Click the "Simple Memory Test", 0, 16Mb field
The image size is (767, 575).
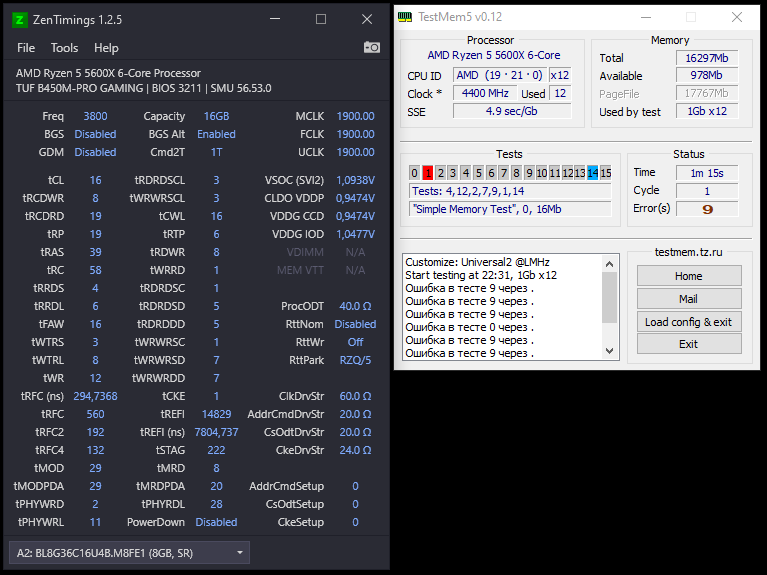tap(510, 209)
